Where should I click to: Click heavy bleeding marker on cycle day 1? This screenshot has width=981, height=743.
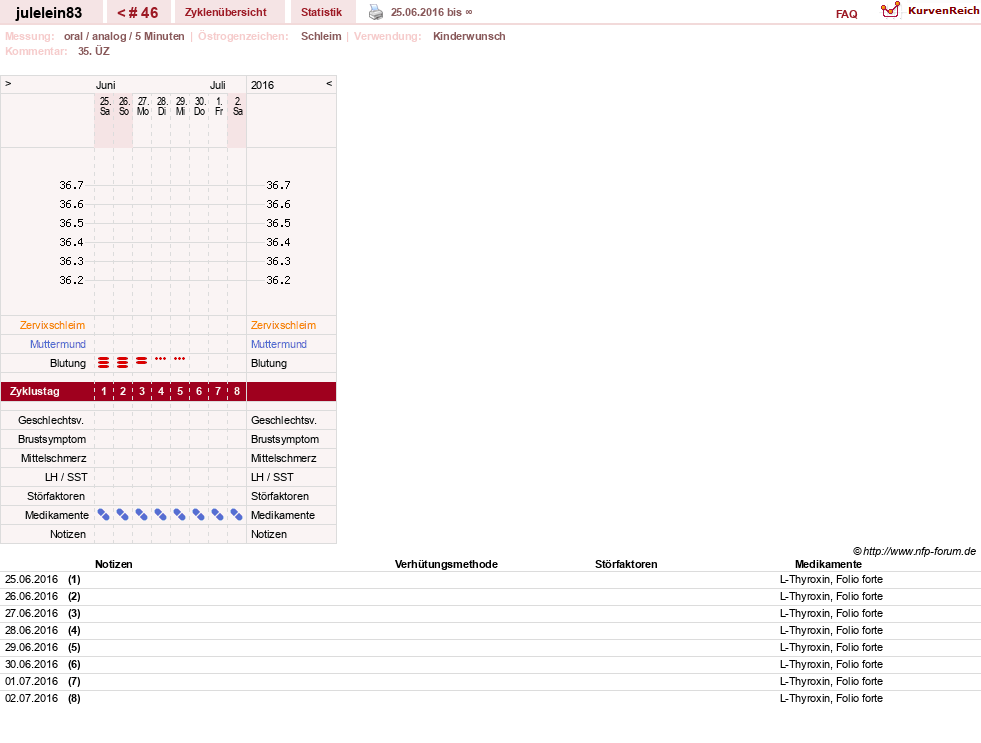(104, 362)
